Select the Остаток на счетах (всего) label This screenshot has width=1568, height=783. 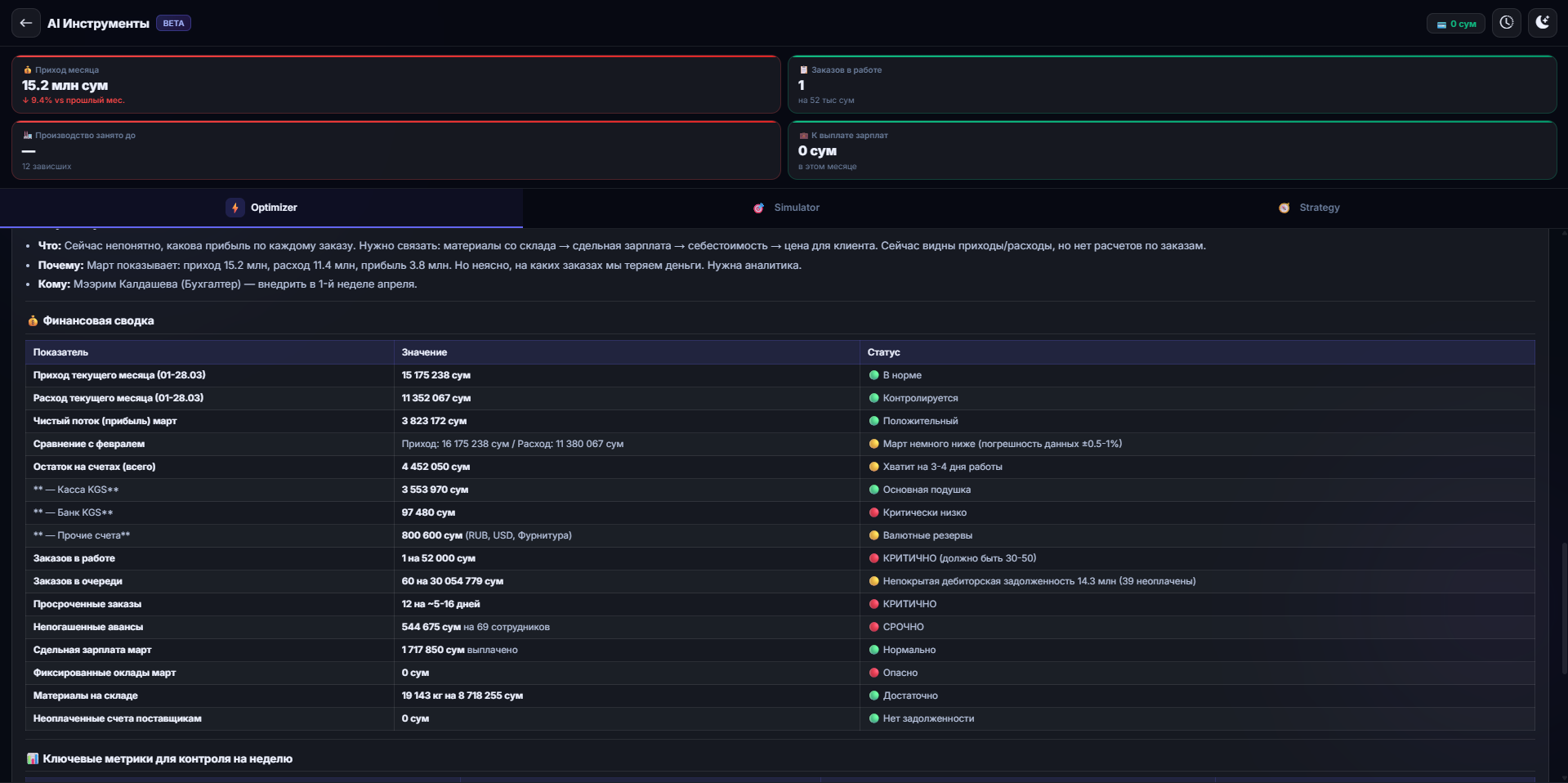(x=94, y=467)
